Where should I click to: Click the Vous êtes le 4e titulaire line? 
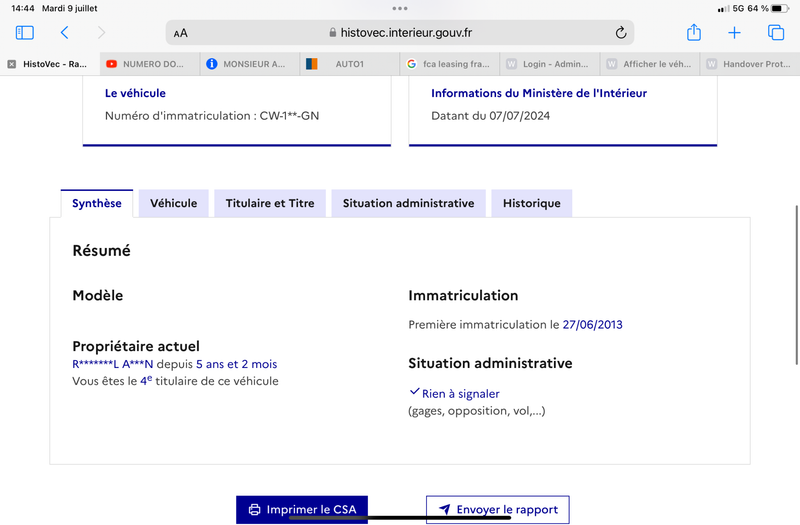click(x=175, y=381)
